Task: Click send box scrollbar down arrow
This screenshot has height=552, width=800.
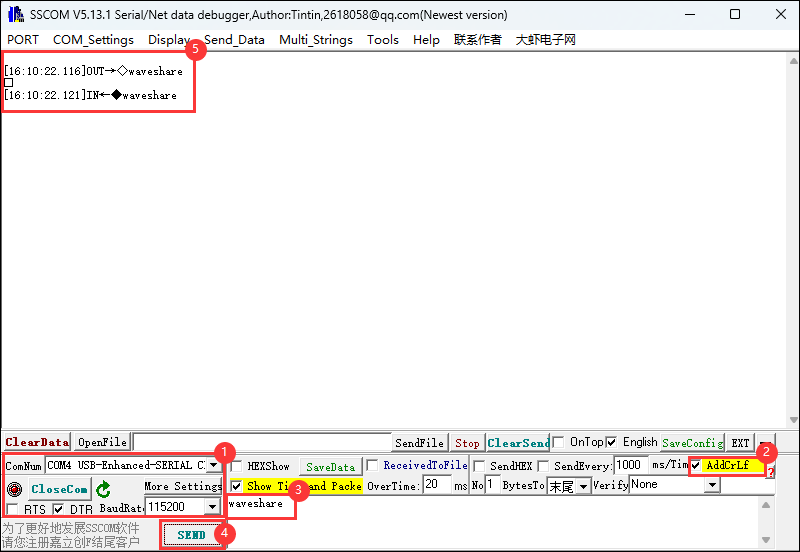Action: coord(766,539)
